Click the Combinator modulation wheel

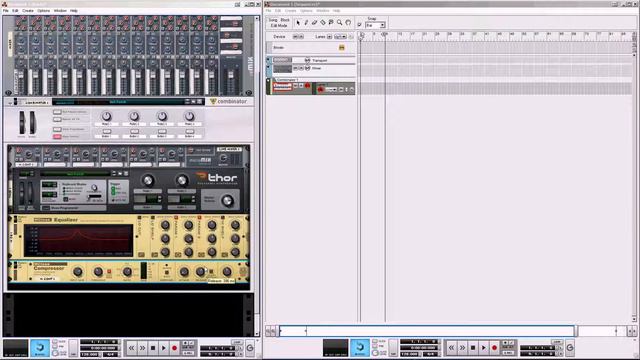click(x=32, y=122)
